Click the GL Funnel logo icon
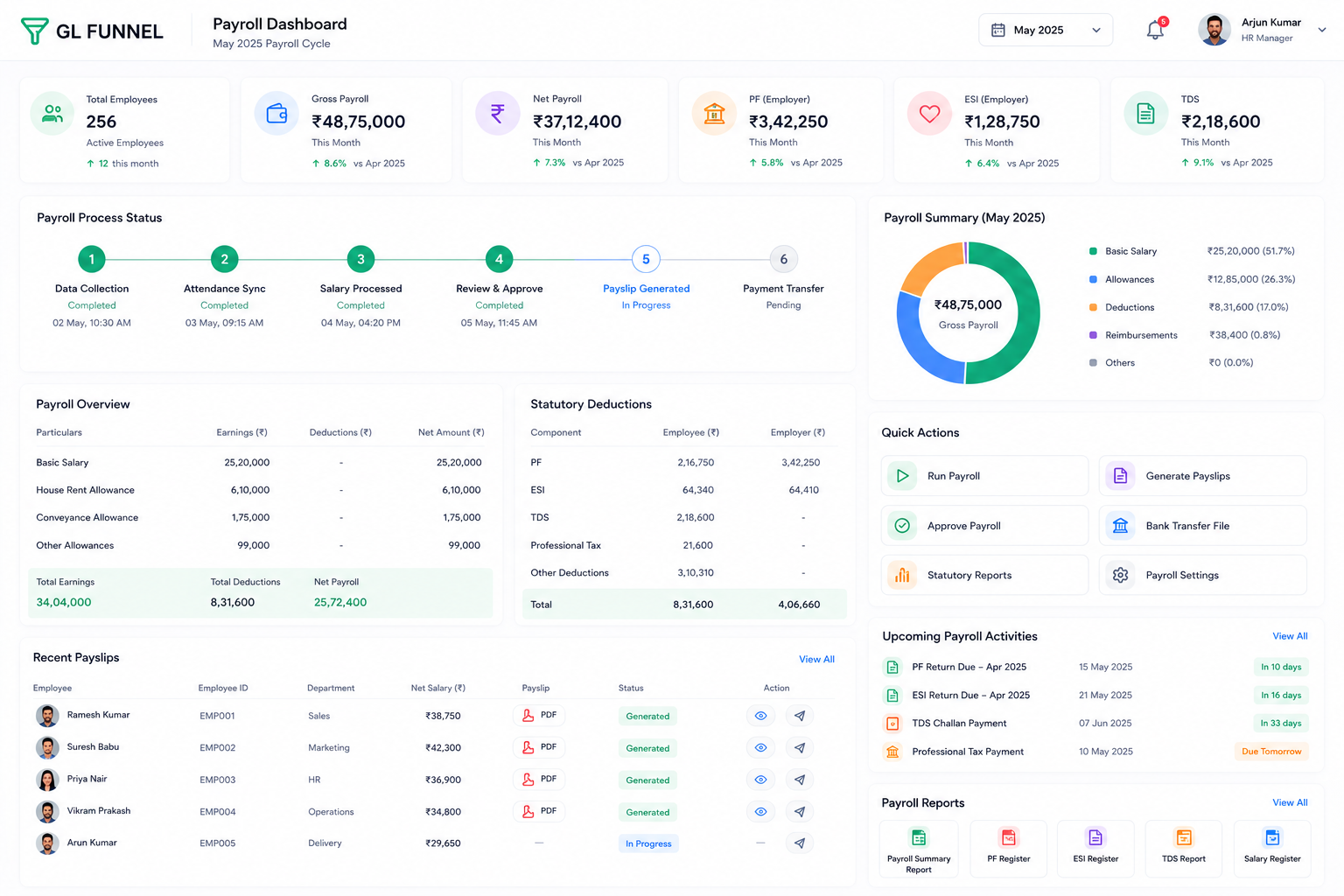The image size is (1344, 896). pos(35,31)
